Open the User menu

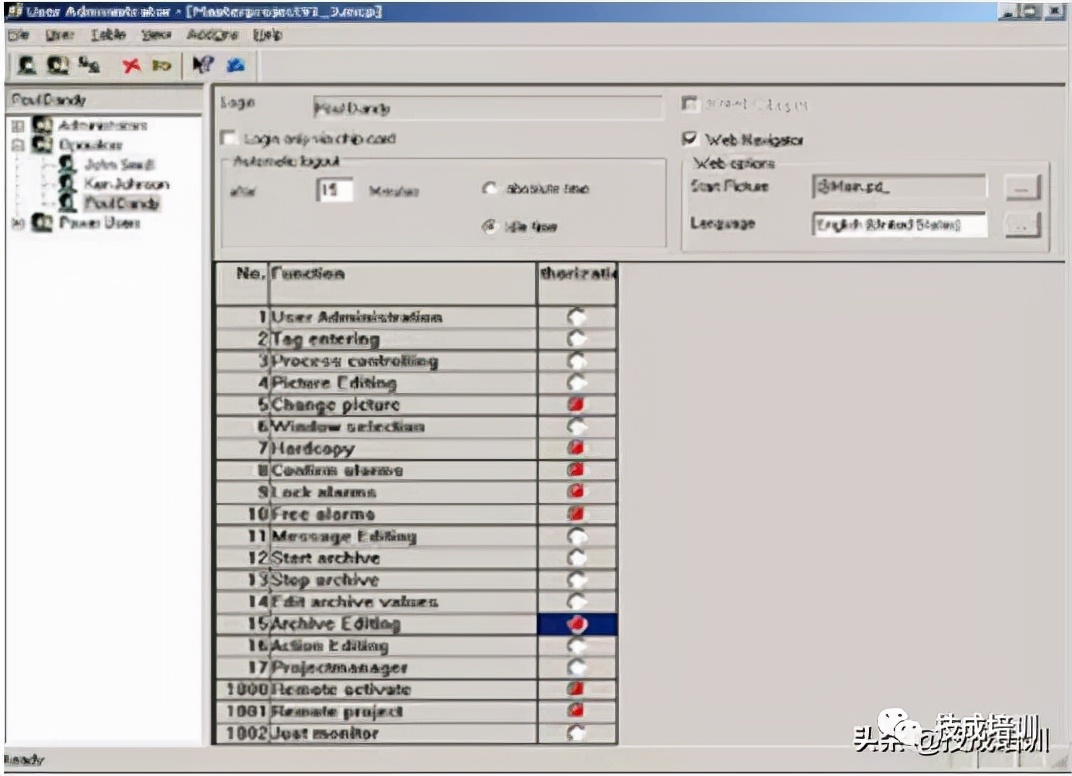59,35
